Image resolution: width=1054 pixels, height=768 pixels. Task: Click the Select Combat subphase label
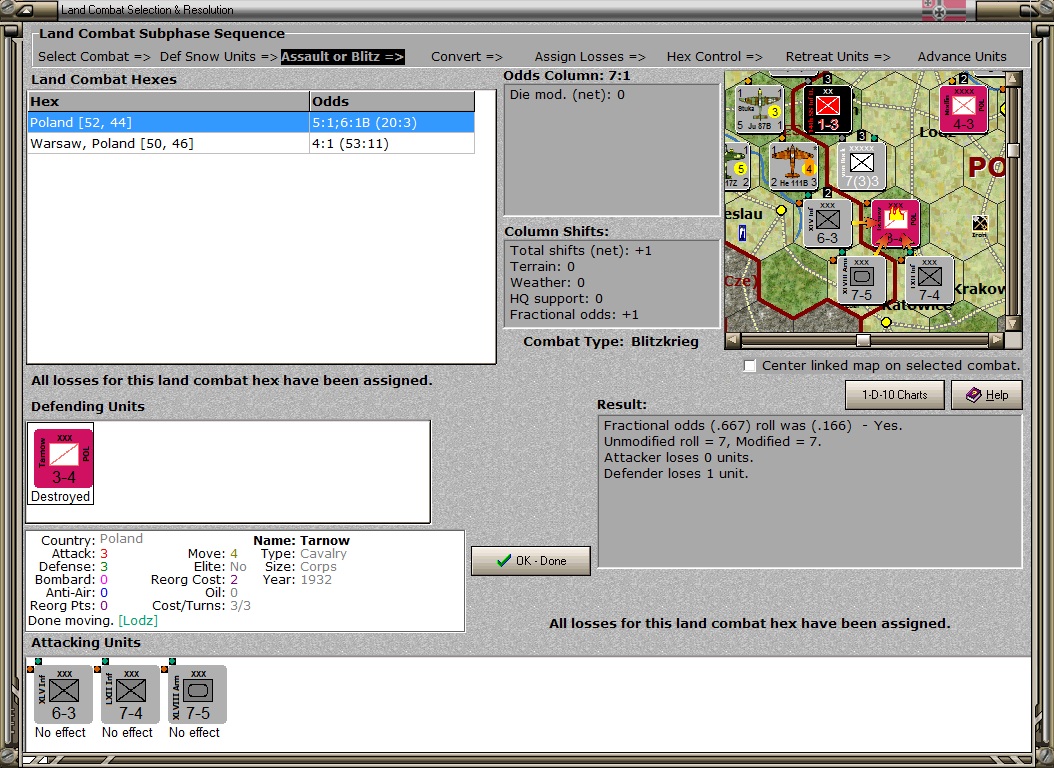[94, 56]
